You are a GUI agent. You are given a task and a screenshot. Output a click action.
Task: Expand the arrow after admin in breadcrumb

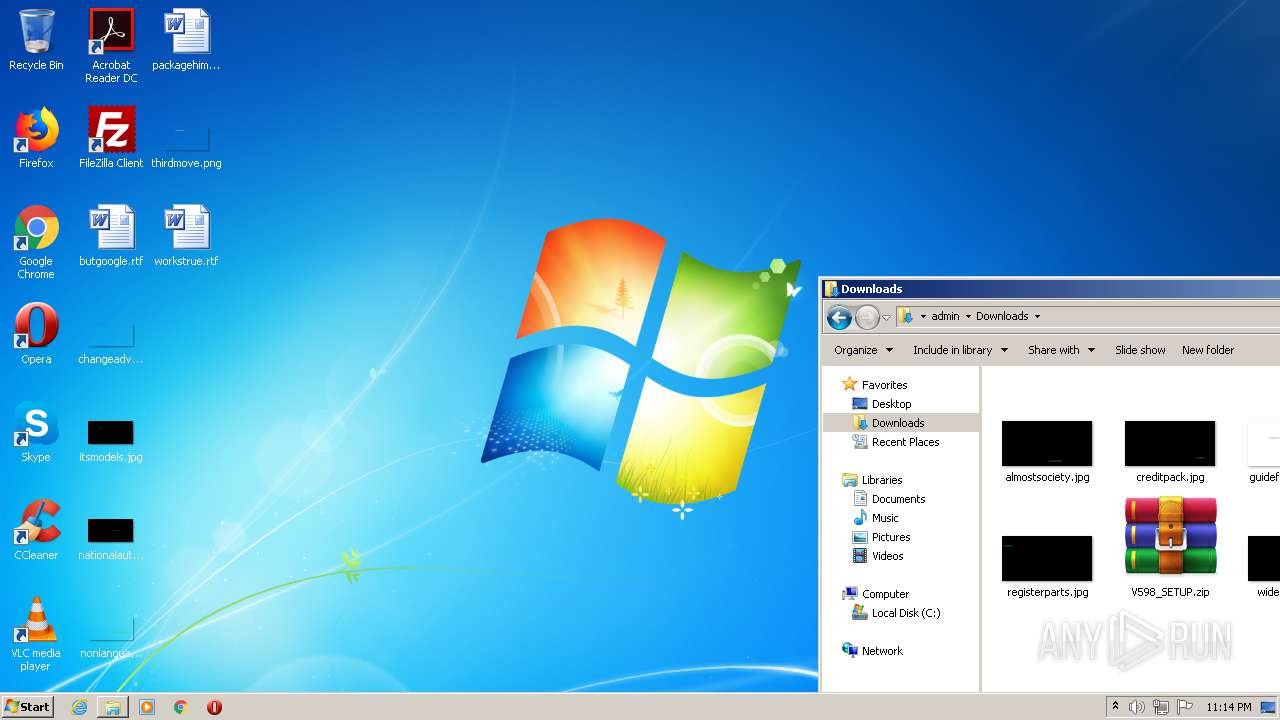pyautogui.click(x=968, y=316)
